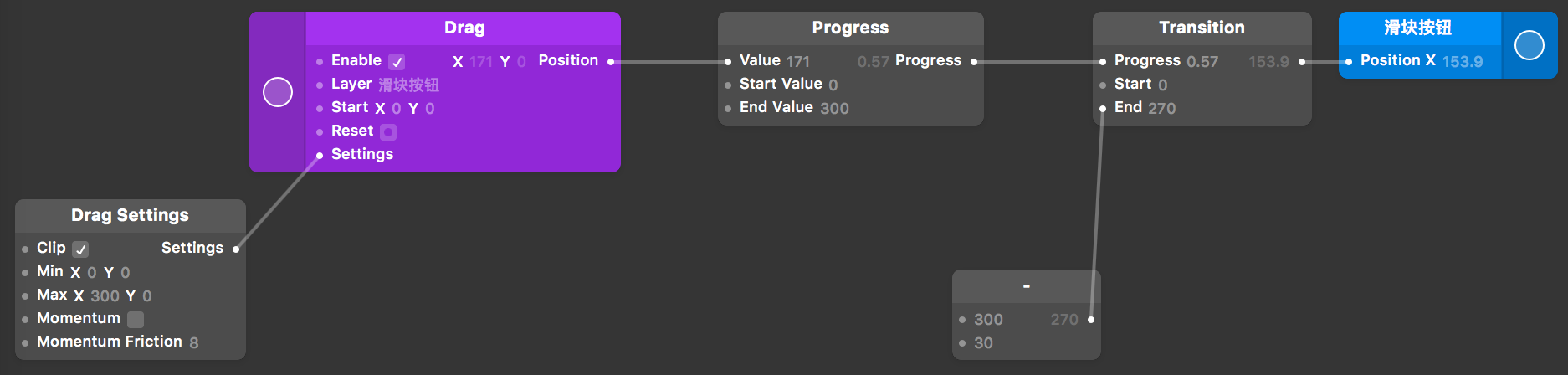The height and width of the screenshot is (375, 1568).
Task: Click the Start Value field in Progress patch
Action: tap(833, 85)
